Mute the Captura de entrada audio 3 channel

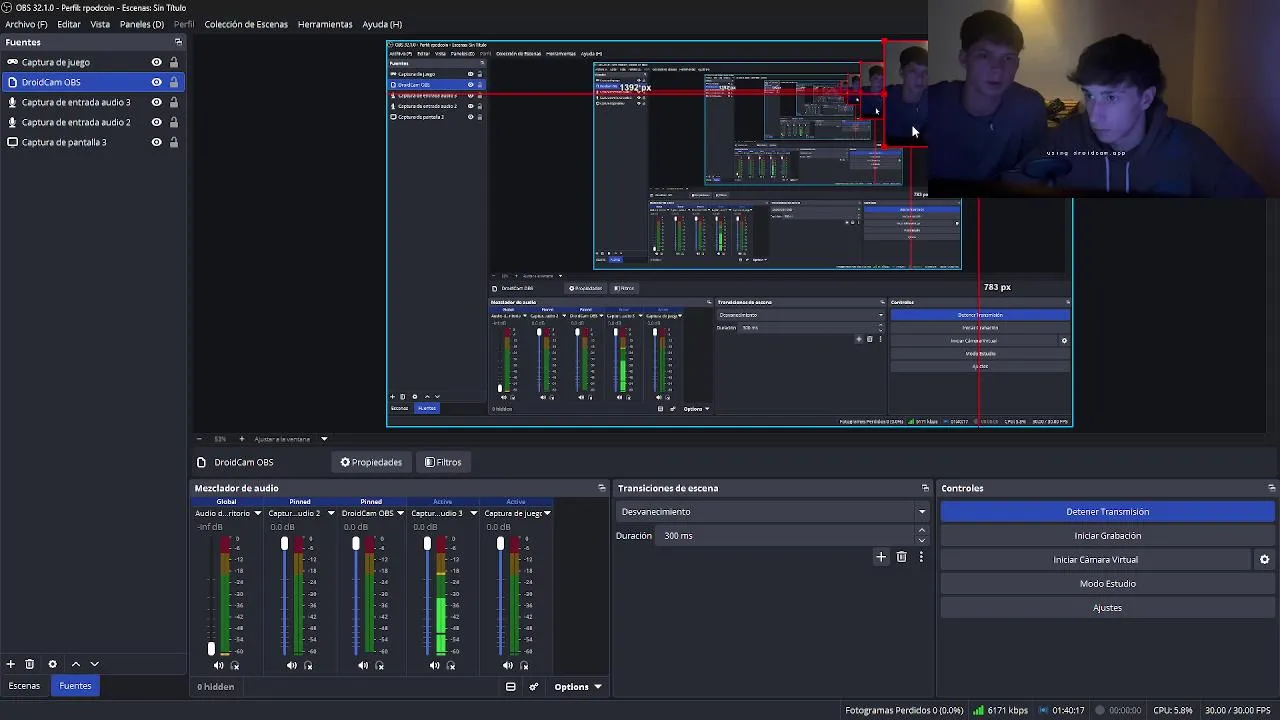tap(435, 666)
